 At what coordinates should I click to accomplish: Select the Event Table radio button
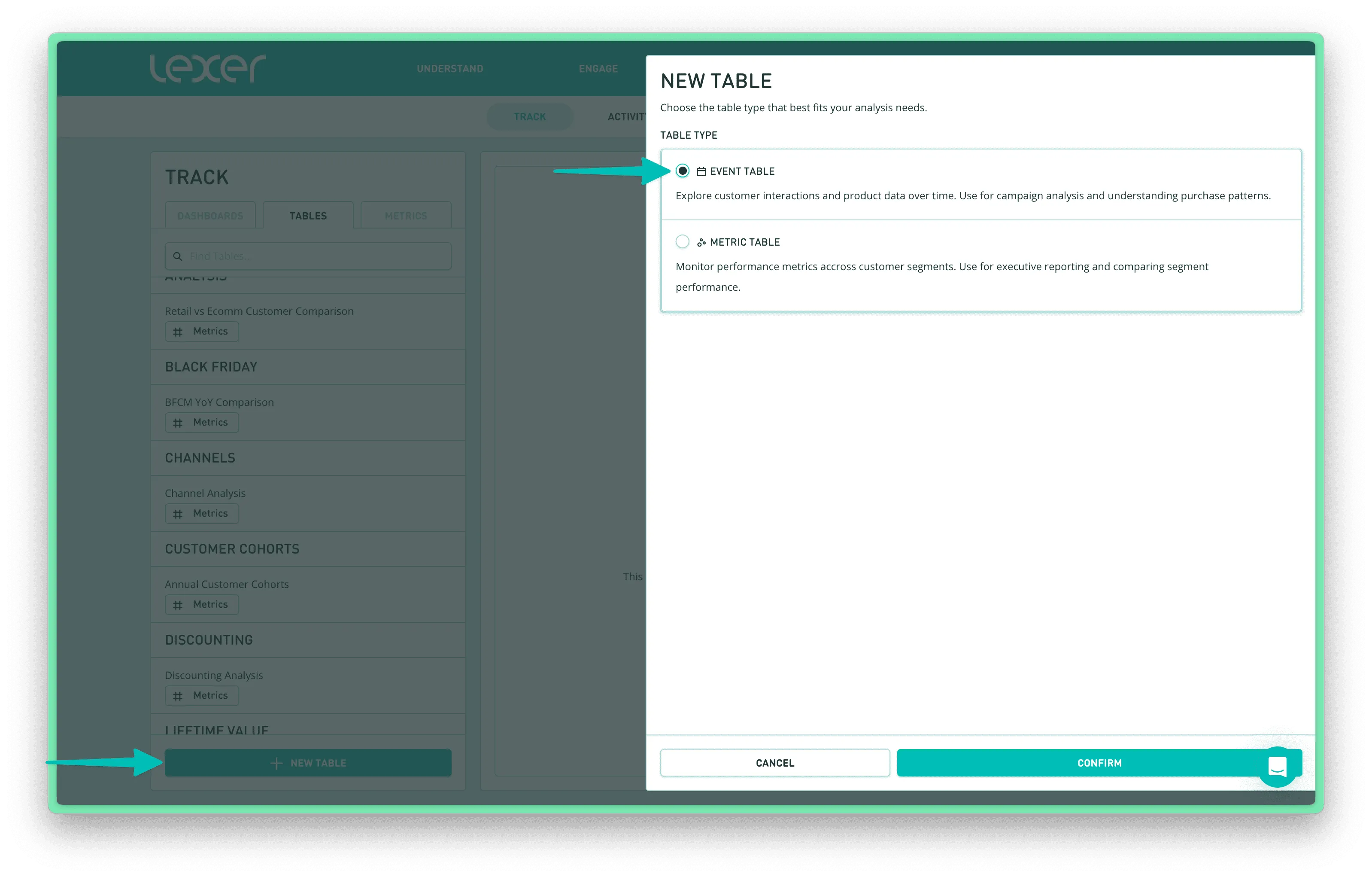tap(682, 171)
